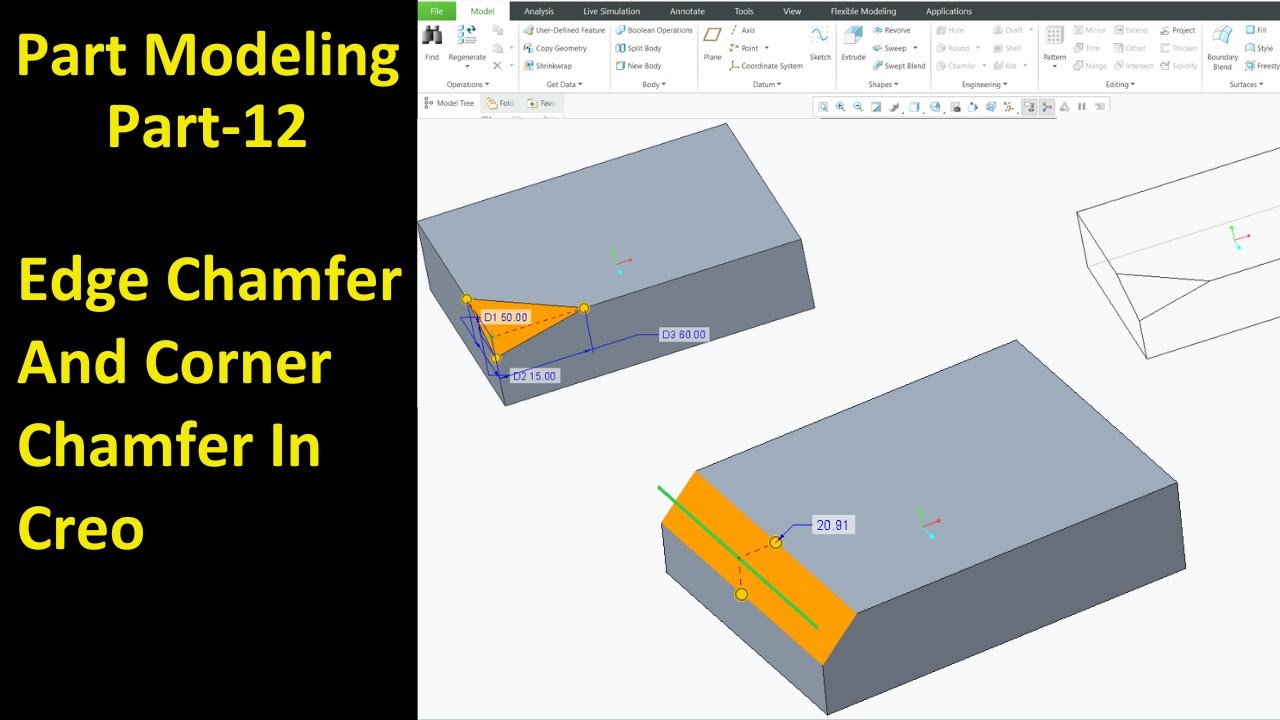This screenshot has height=720, width=1280.
Task: Click the Pause simulation icon
Action: tap(1081, 106)
